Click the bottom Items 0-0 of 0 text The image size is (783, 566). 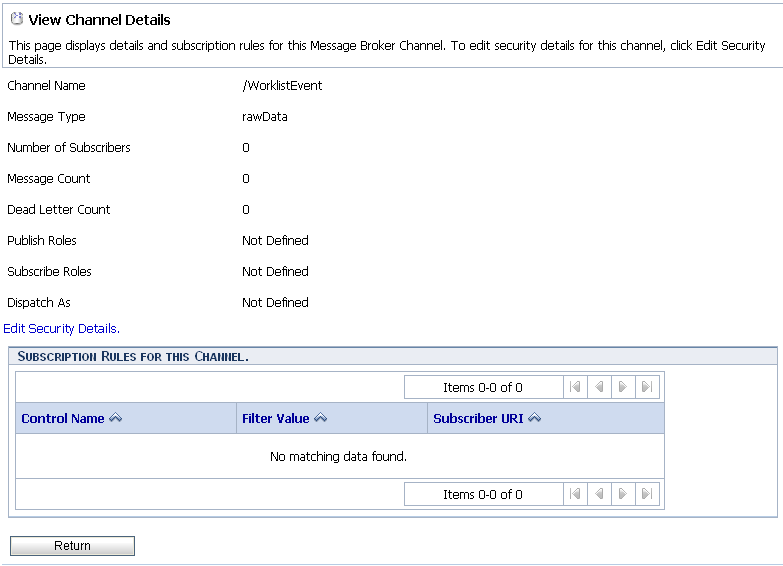coord(483,495)
